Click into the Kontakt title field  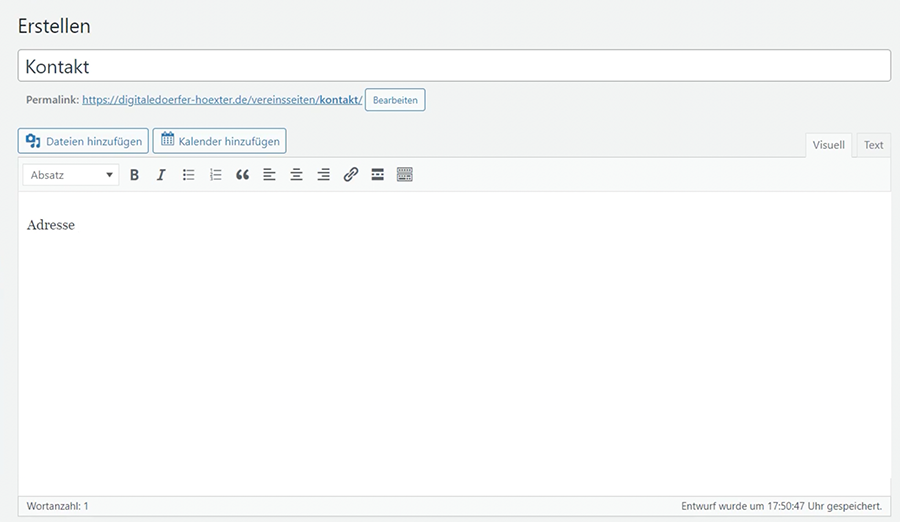tap(454, 66)
